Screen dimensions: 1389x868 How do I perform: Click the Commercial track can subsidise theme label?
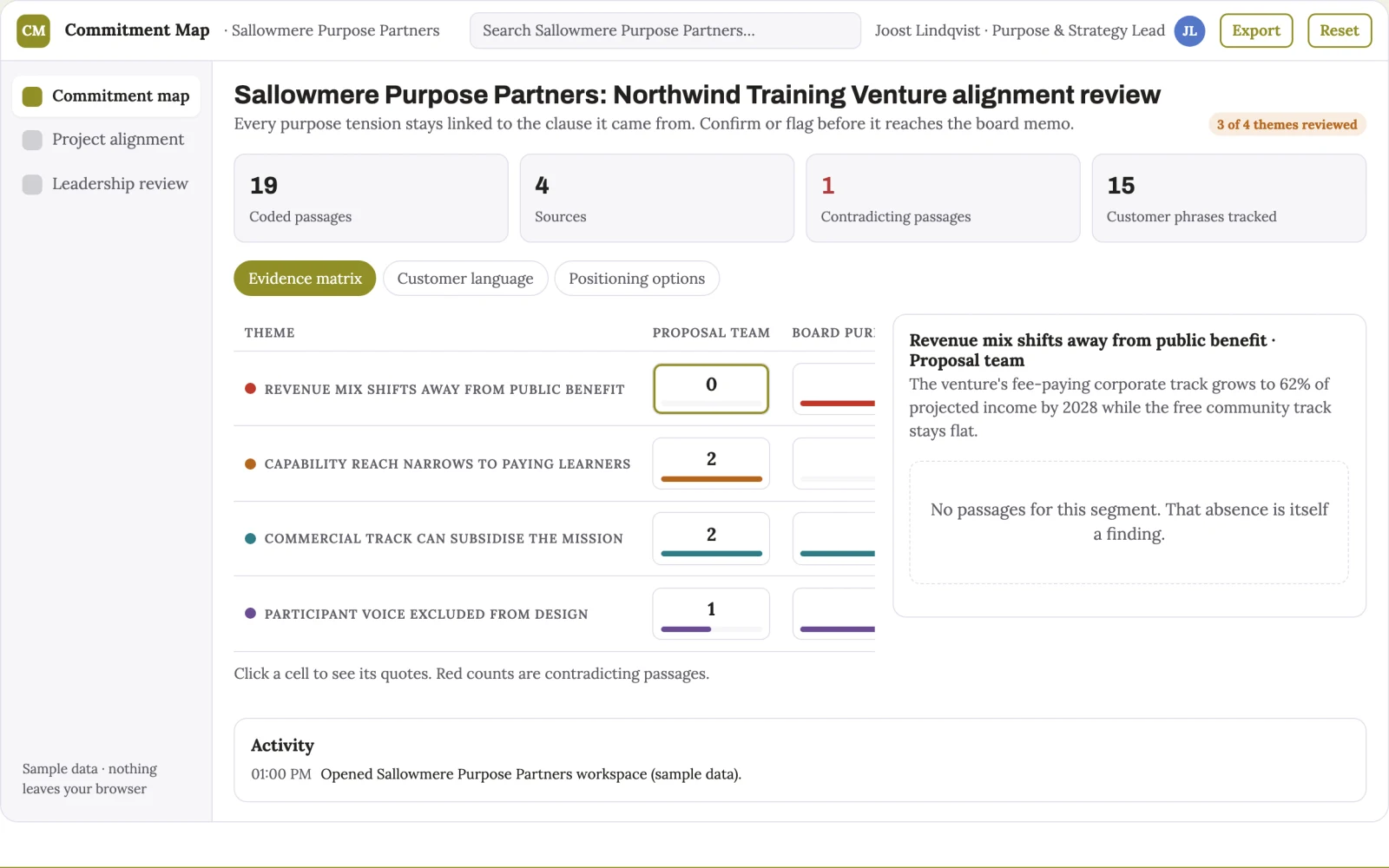(444, 539)
